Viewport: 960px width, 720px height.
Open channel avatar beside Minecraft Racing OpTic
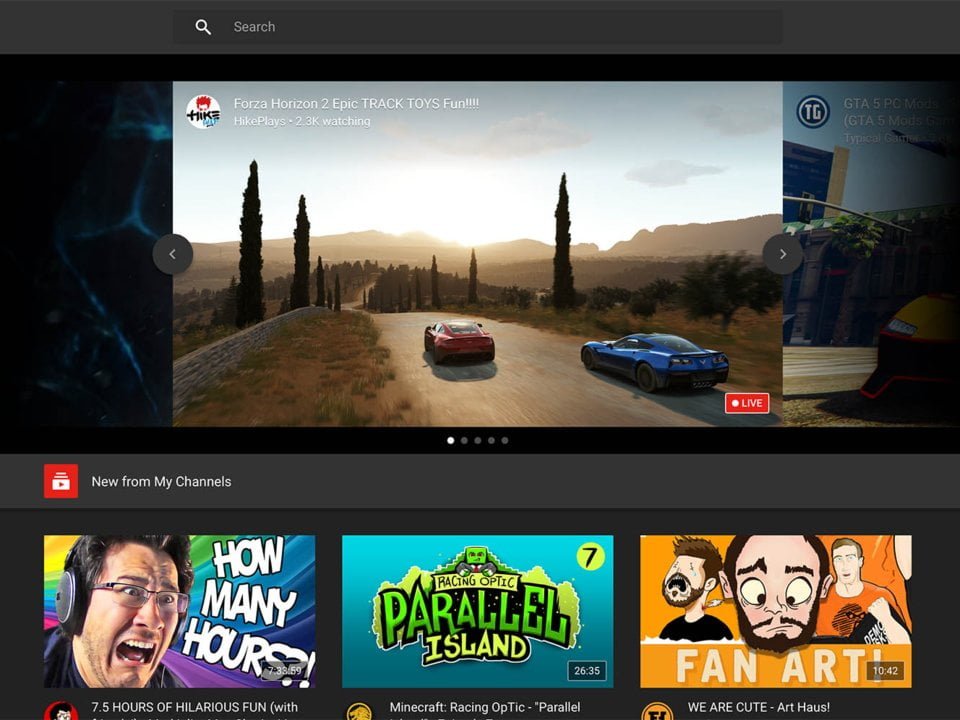[359, 711]
